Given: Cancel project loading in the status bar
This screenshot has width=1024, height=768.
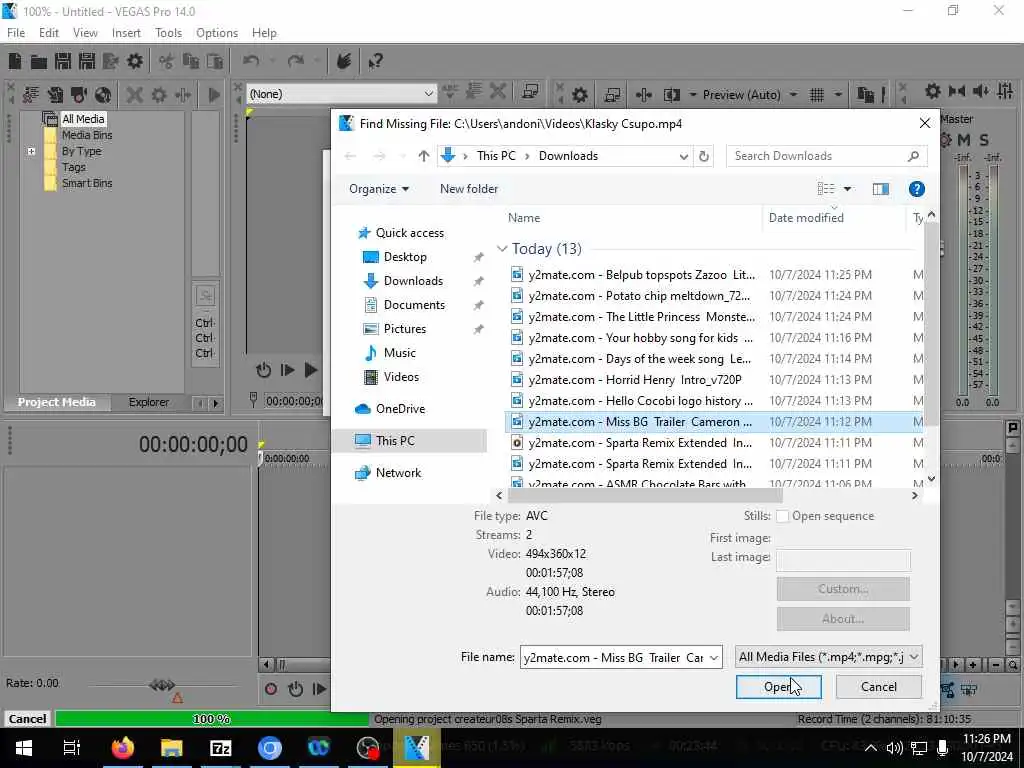Looking at the screenshot, I should (x=27, y=719).
